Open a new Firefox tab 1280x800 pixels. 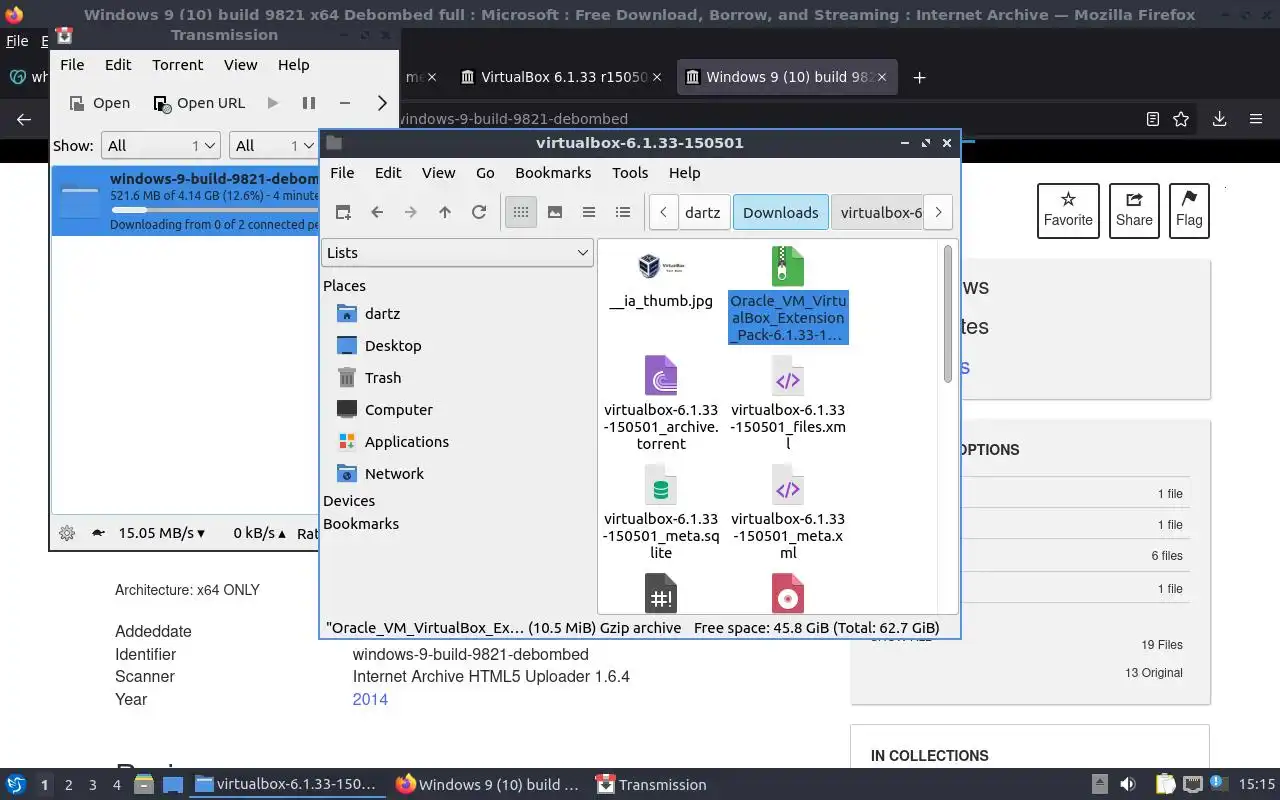point(920,77)
